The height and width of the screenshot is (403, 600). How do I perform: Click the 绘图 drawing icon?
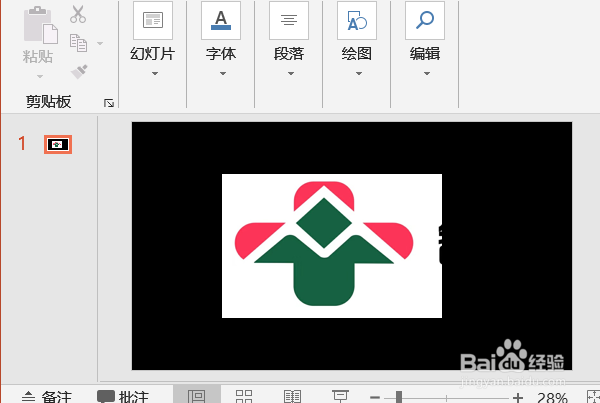point(357,20)
